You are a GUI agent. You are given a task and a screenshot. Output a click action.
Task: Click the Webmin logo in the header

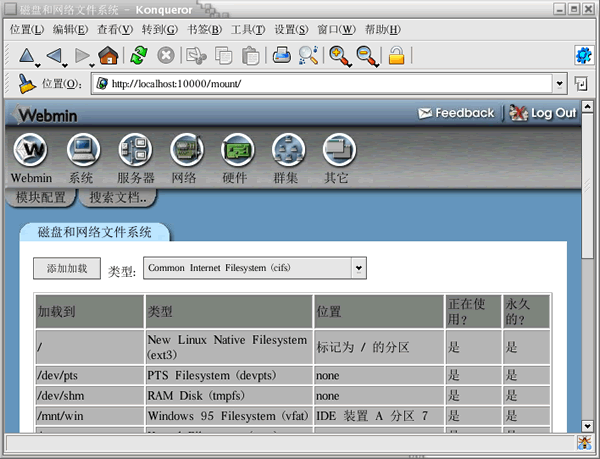tap(45, 115)
